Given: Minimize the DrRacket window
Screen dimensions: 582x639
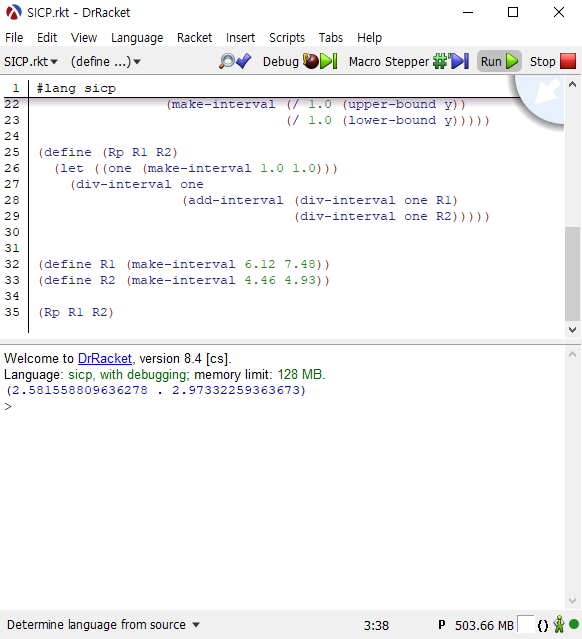Looking at the screenshot, I should point(468,12).
